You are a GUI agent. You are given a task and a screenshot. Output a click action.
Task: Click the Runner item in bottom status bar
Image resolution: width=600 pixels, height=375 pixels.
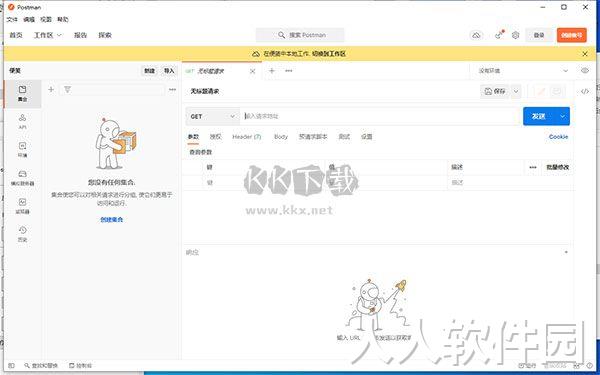[527, 365]
